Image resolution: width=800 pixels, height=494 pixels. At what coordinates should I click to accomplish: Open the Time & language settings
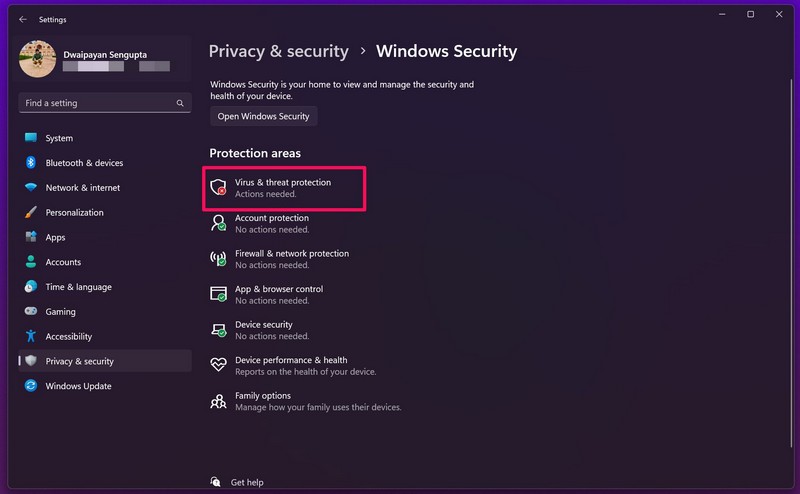pos(78,287)
